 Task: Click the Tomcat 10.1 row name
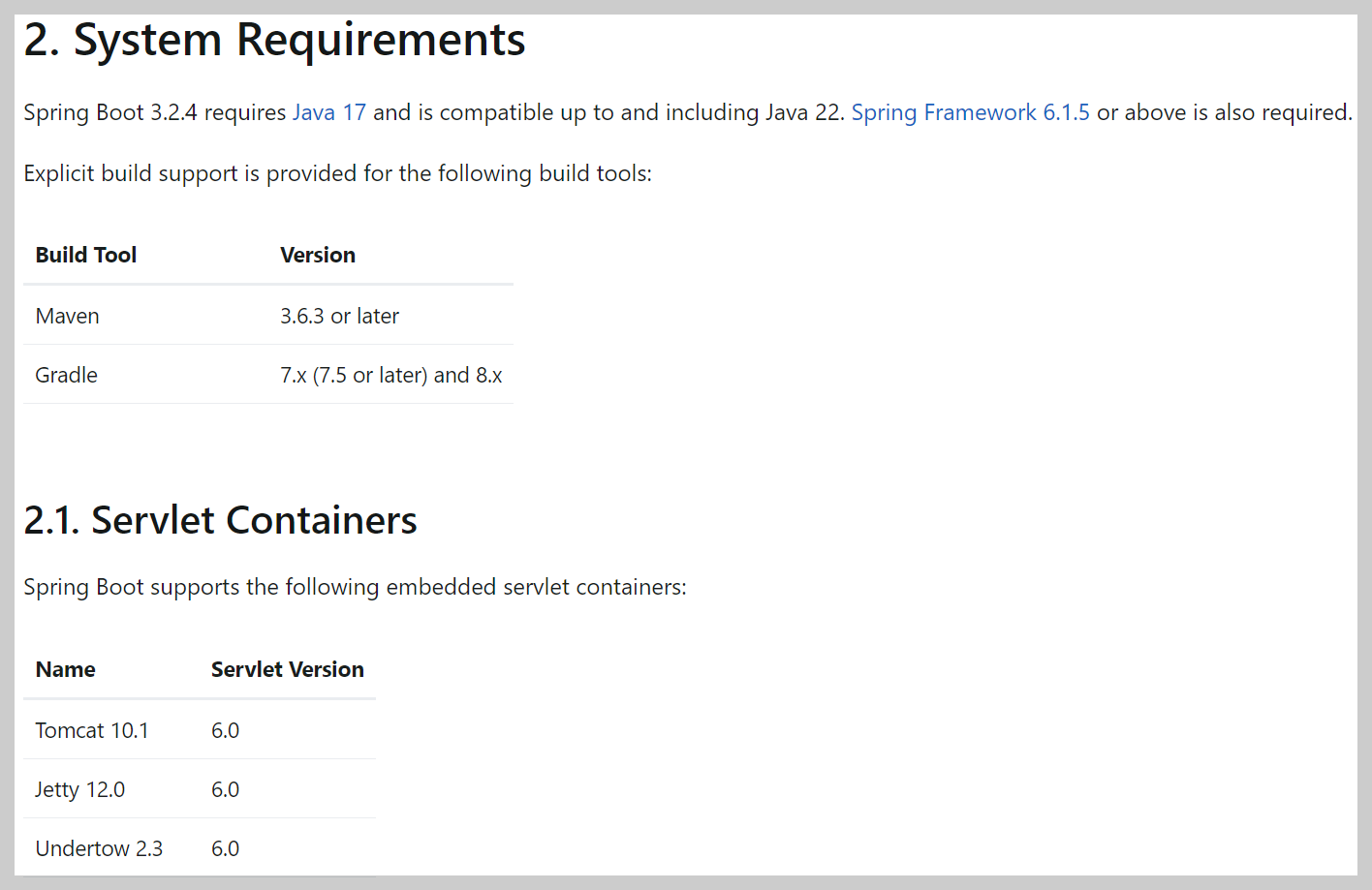[x=92, y=730]
